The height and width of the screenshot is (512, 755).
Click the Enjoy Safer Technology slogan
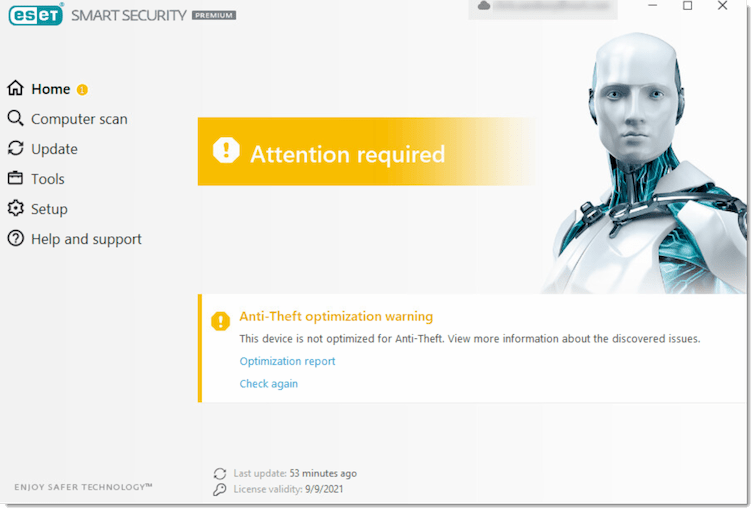click(83, 487)
